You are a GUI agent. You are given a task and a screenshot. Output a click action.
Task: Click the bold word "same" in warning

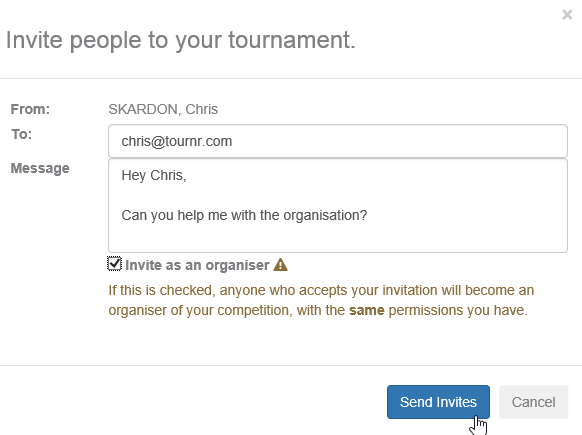[367, 310]
